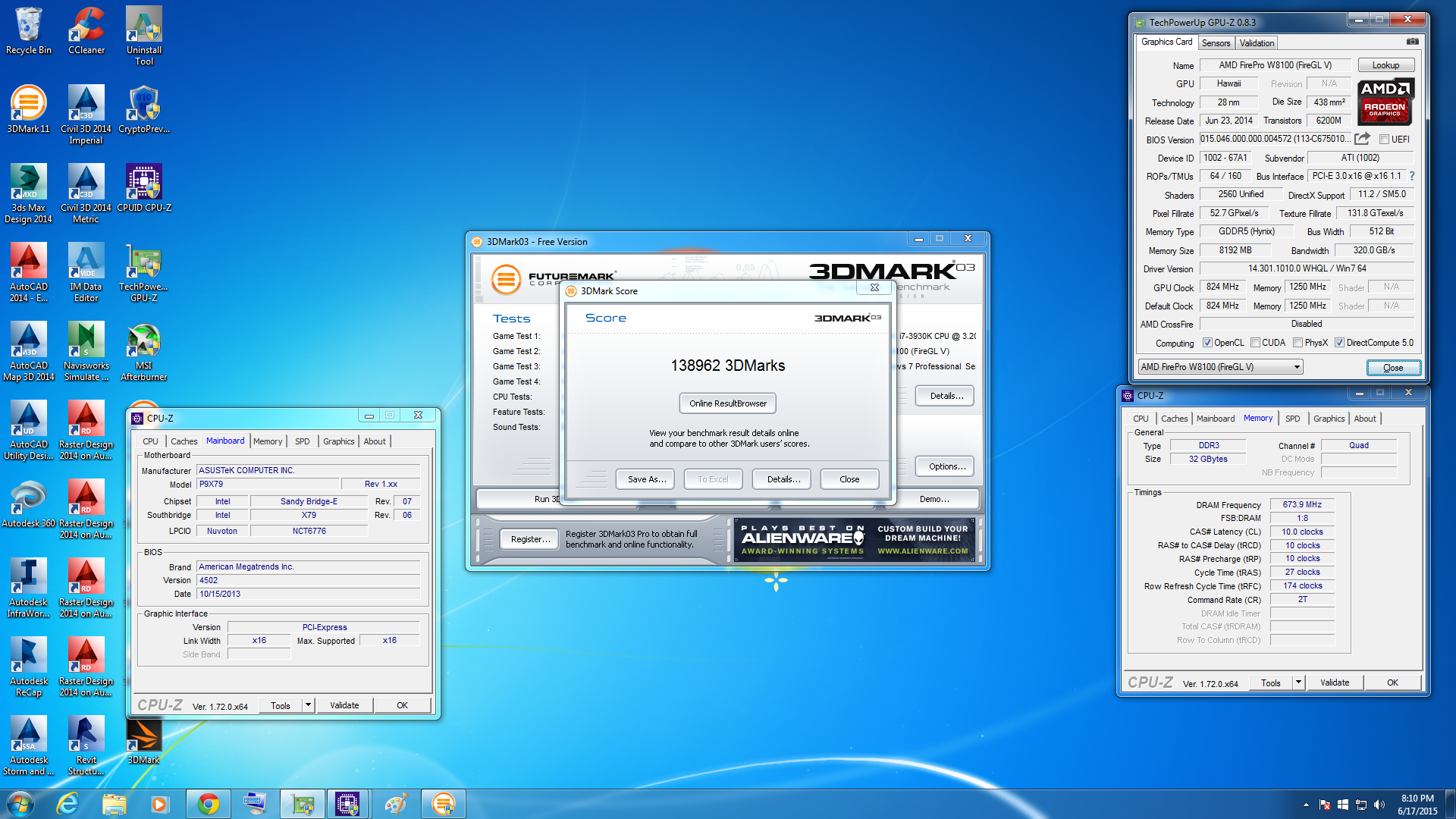Show hidden system tray icons arrow
Screen dimensions: 1456x819
point(1306,805)
